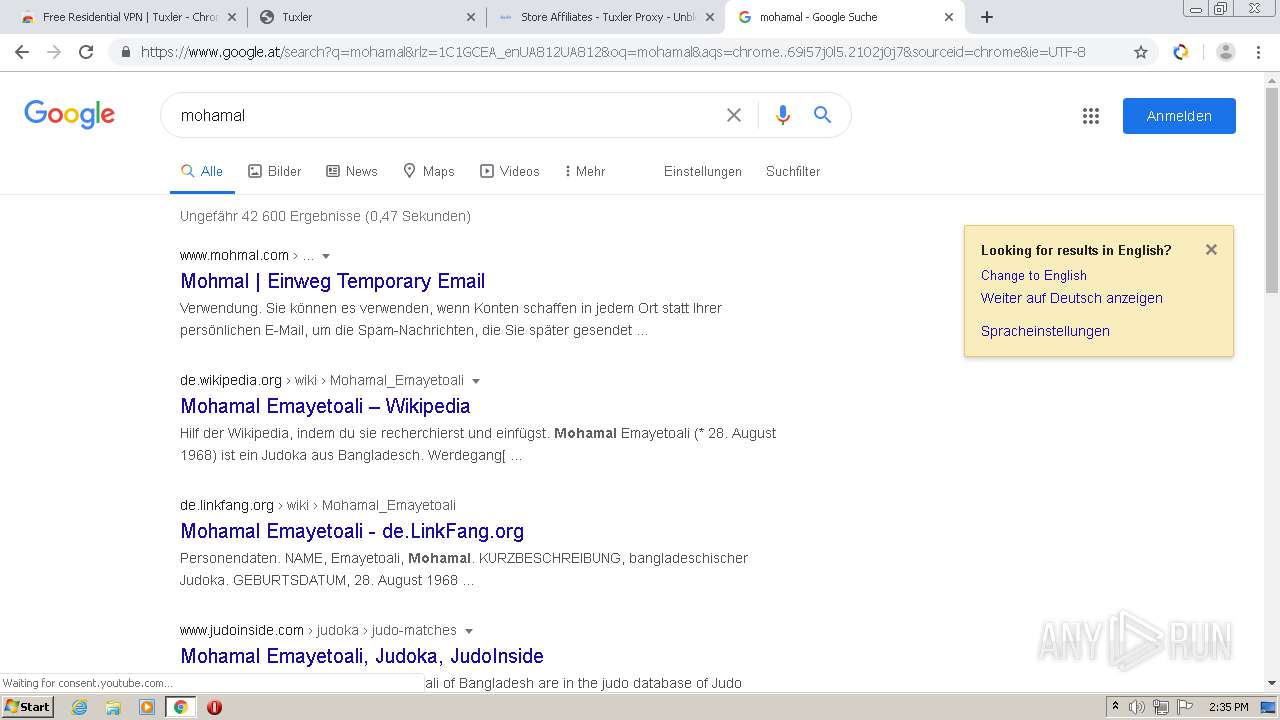Reload the current page
The width and height of the screenshot is (1280, 720).
tap(86, 52)
